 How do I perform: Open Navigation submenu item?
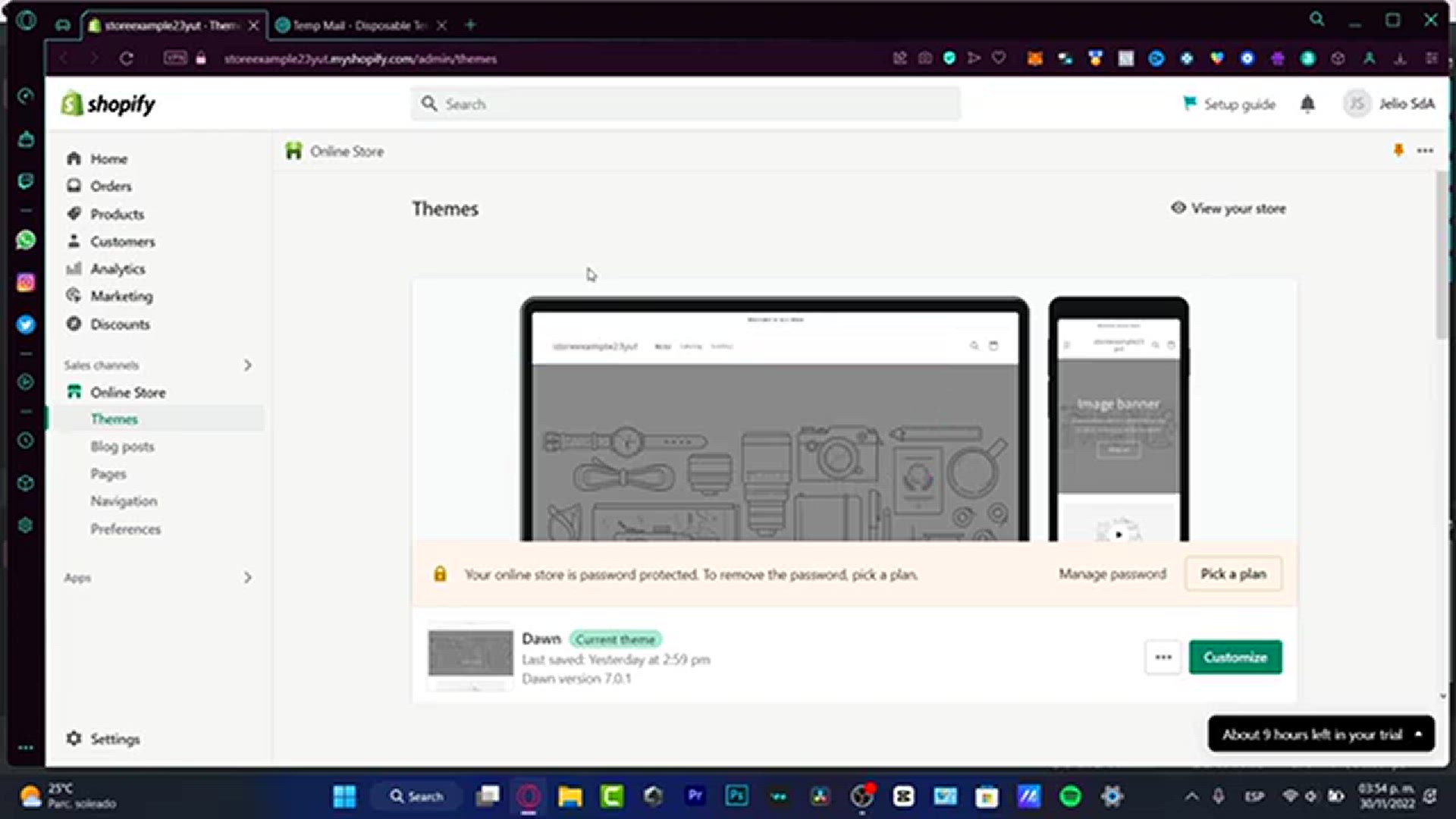tap(124, 501)
